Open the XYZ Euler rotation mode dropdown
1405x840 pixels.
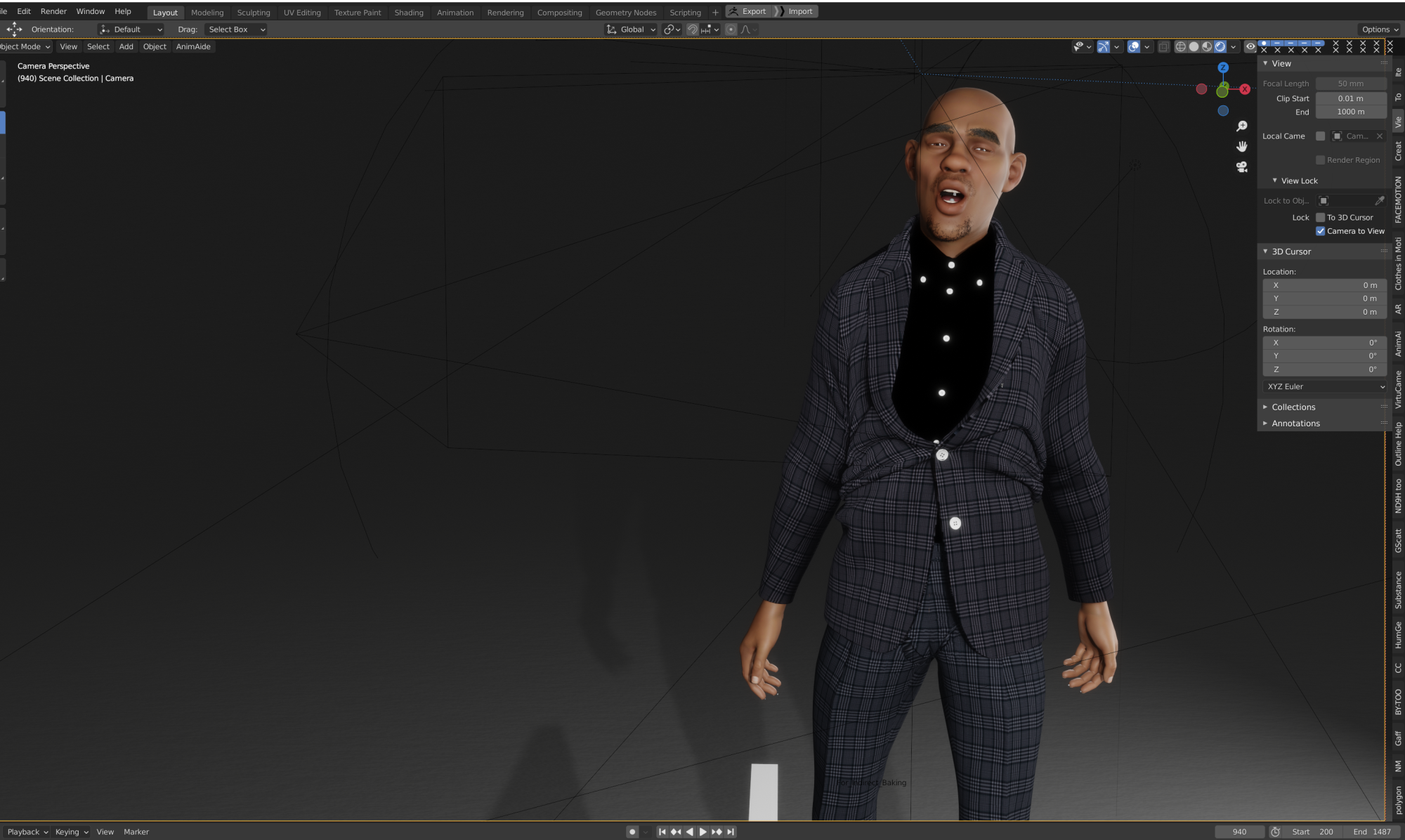coord(1325,387)
